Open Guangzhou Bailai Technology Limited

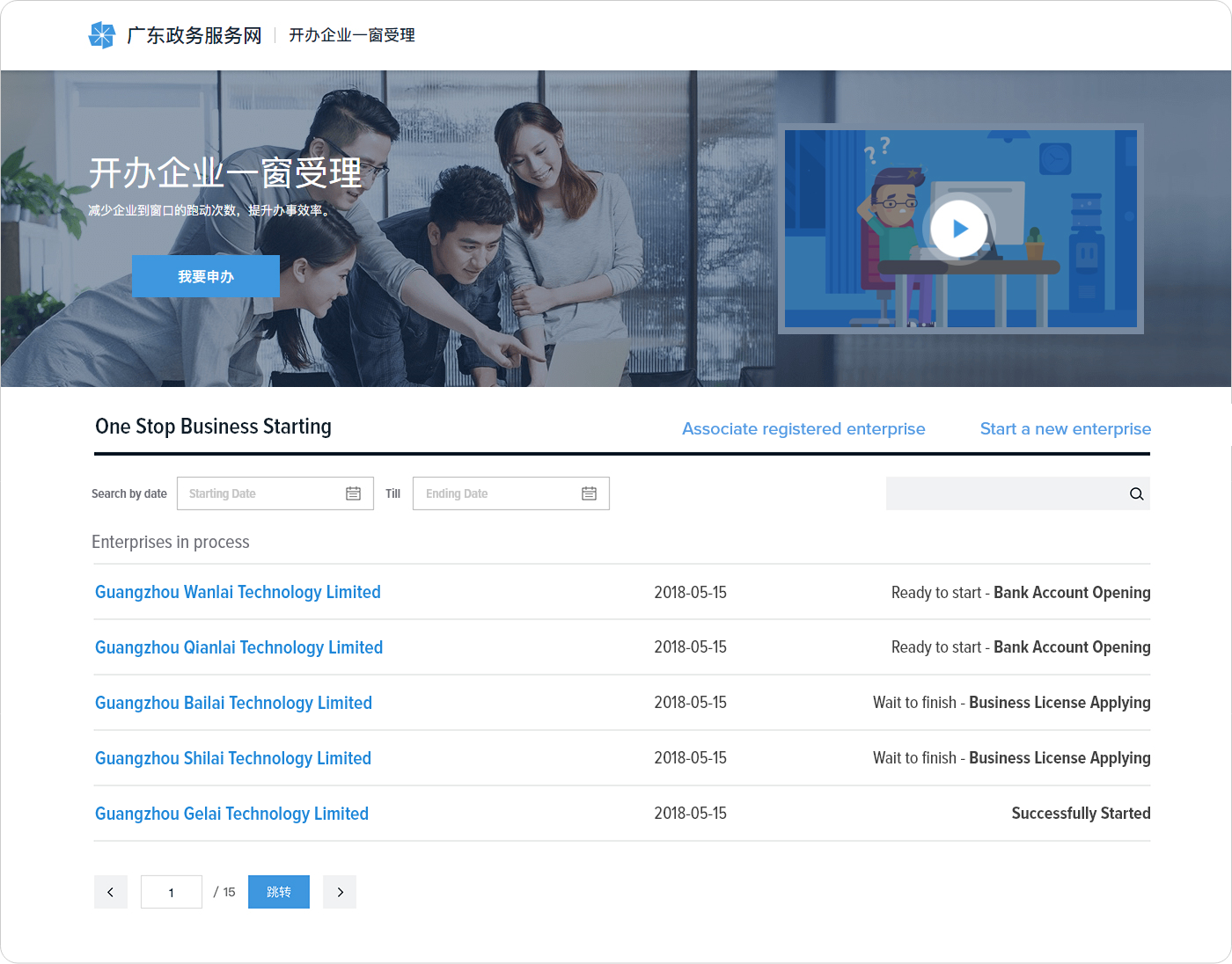(x=233, y=703)
